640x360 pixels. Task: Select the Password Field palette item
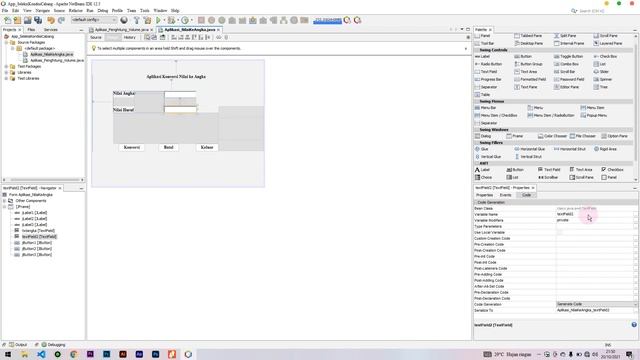point(569,79)
